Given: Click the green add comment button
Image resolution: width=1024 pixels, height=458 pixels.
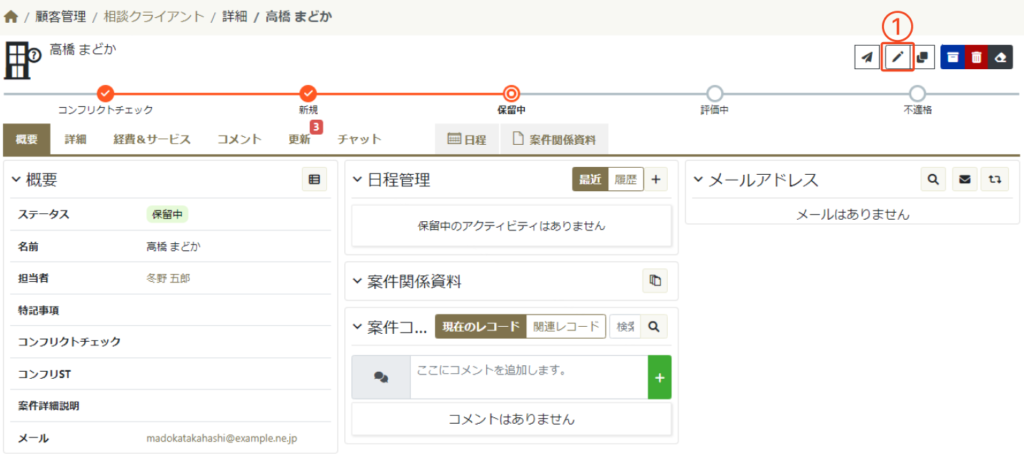Looking at the screenshot, I should click(659, 377).
